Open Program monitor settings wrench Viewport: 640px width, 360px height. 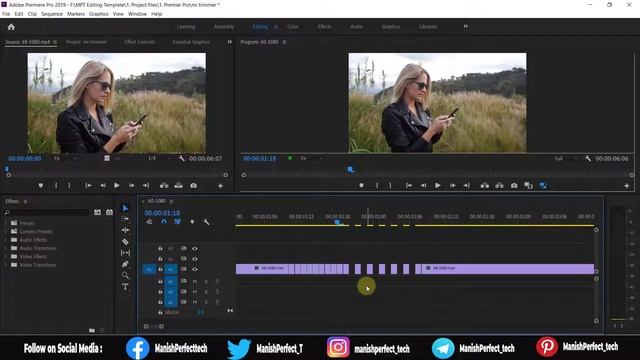(588, 158)
